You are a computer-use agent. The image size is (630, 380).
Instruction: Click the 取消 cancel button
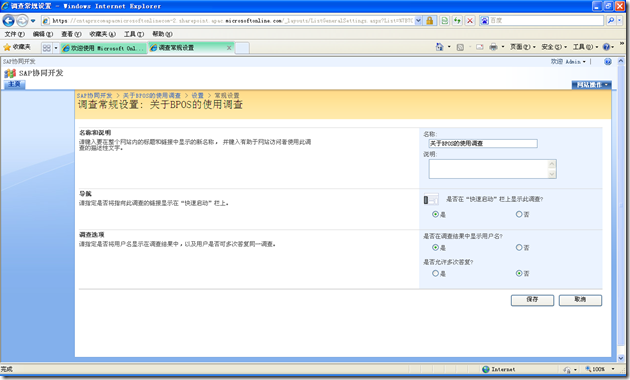(x=580, y=300)
